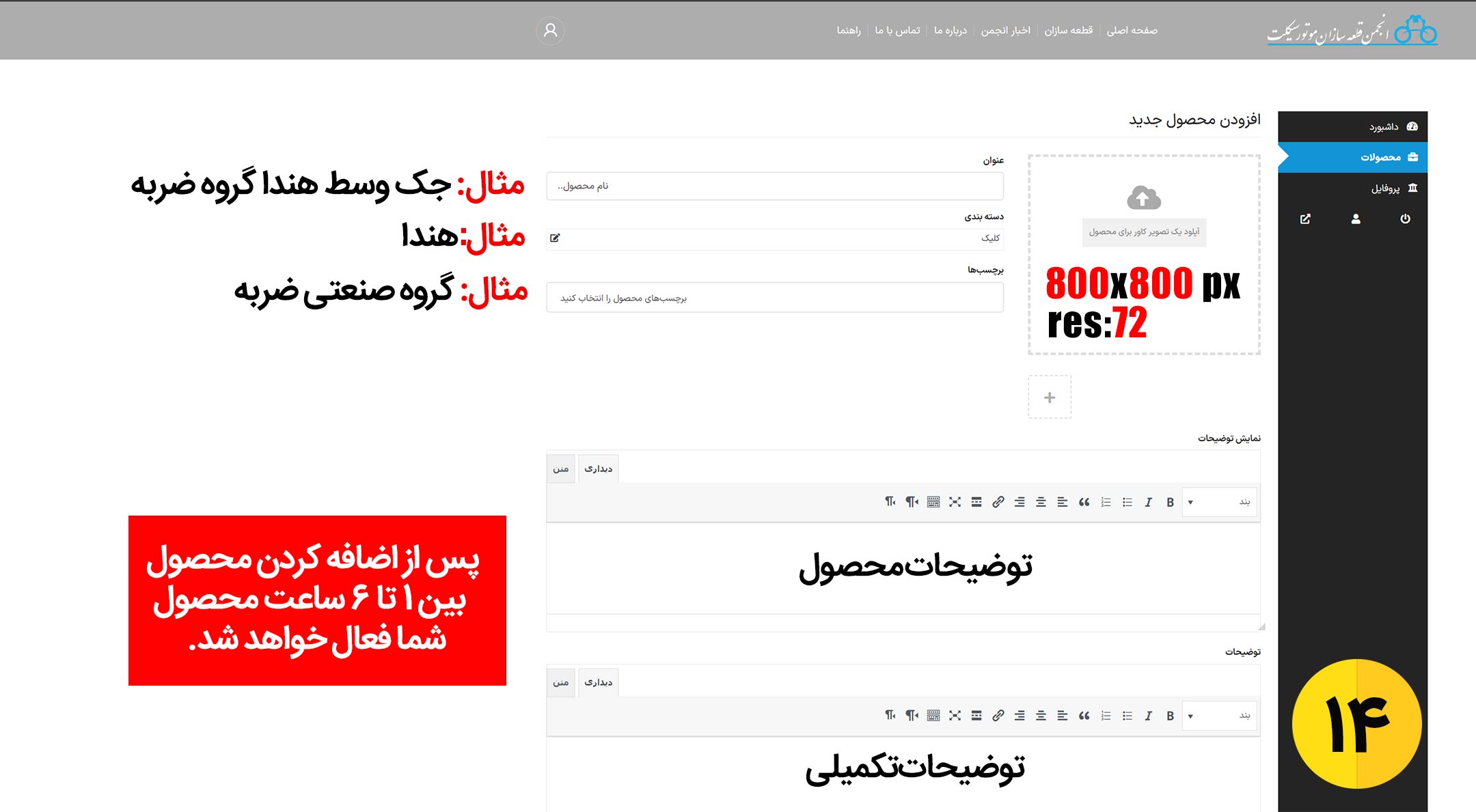Open the category edit pencil icon

coord(555,238)
